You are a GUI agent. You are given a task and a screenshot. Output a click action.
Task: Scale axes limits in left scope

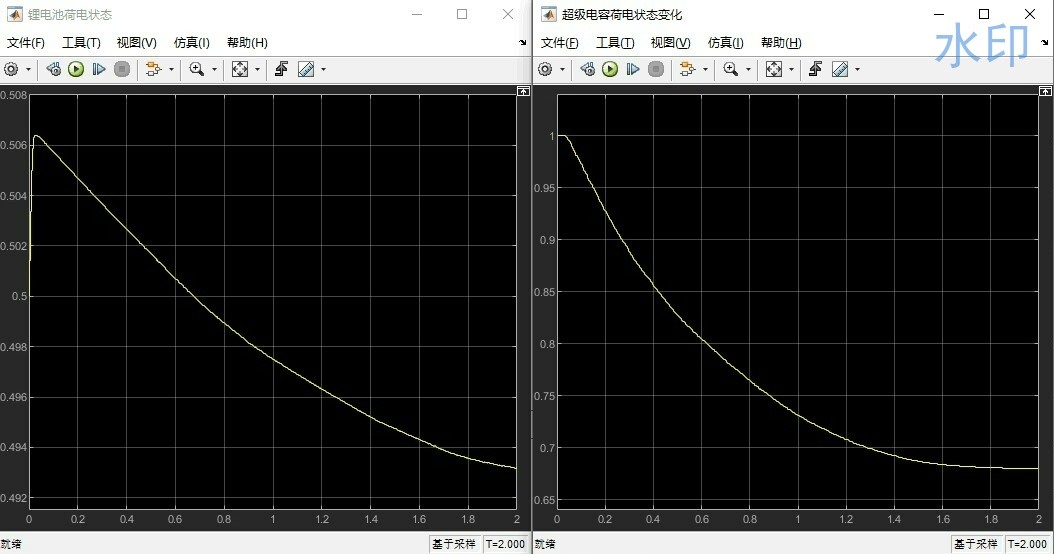tap(240, 69)
